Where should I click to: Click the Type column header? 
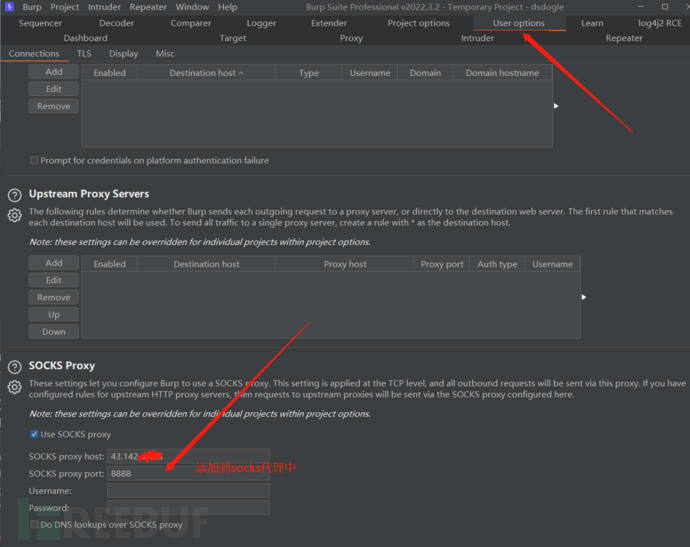309,73
